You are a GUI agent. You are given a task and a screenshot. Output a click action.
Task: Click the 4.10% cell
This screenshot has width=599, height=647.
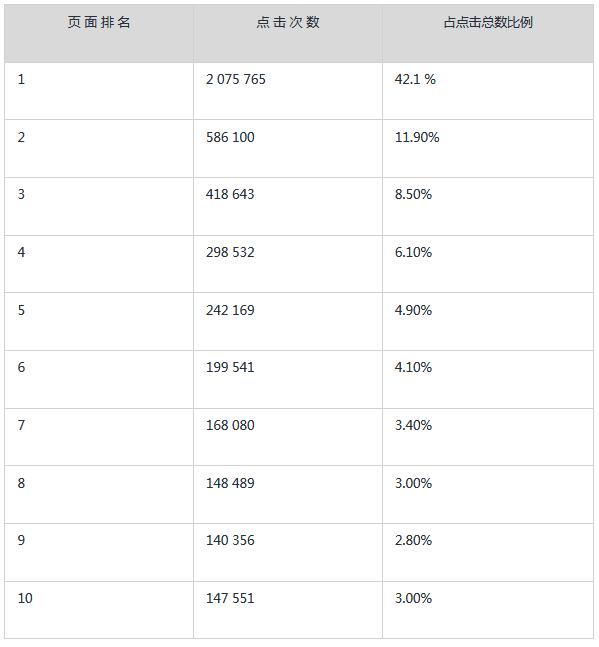point(488,379)
